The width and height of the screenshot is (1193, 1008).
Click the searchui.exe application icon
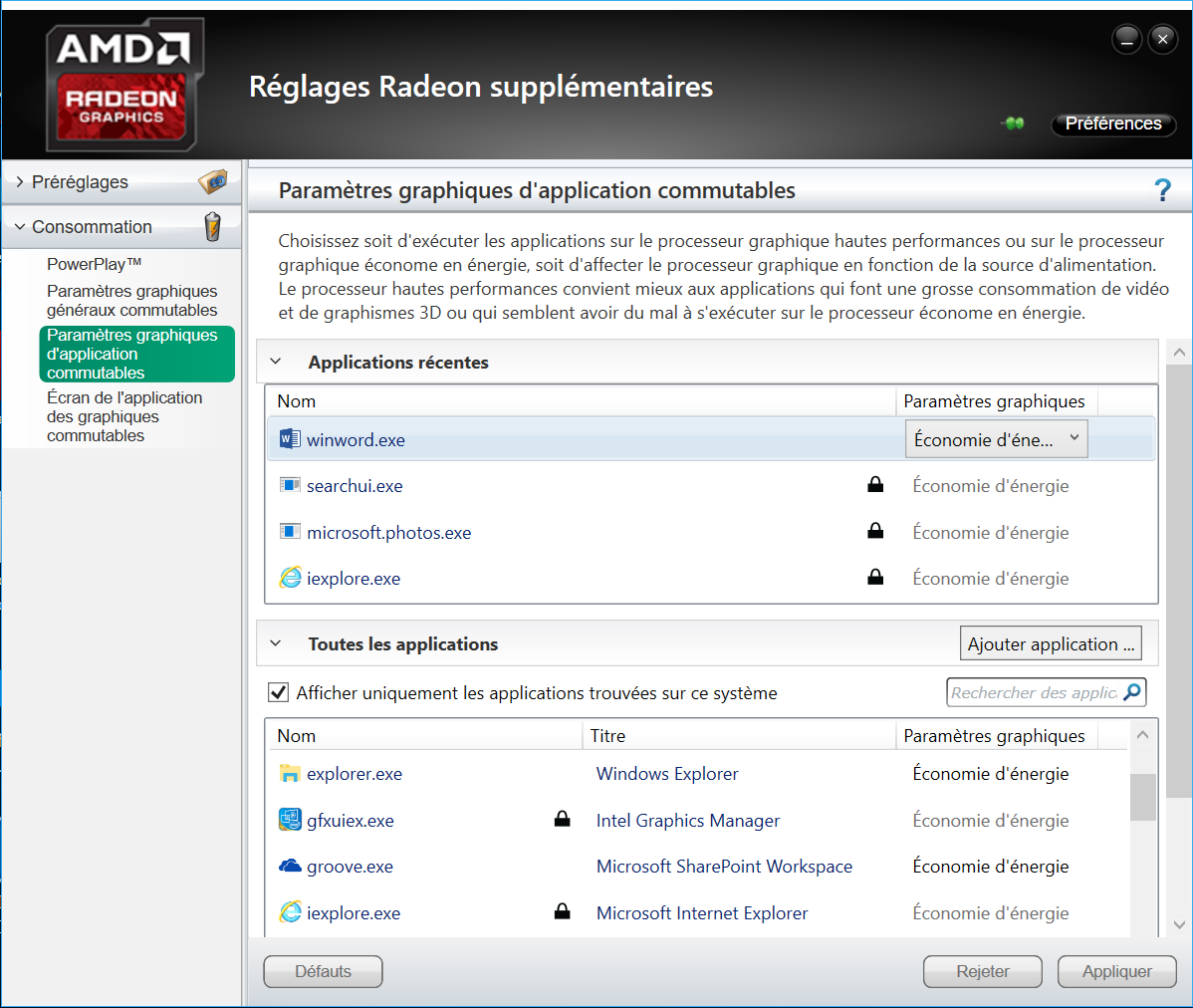pos(289,485)
